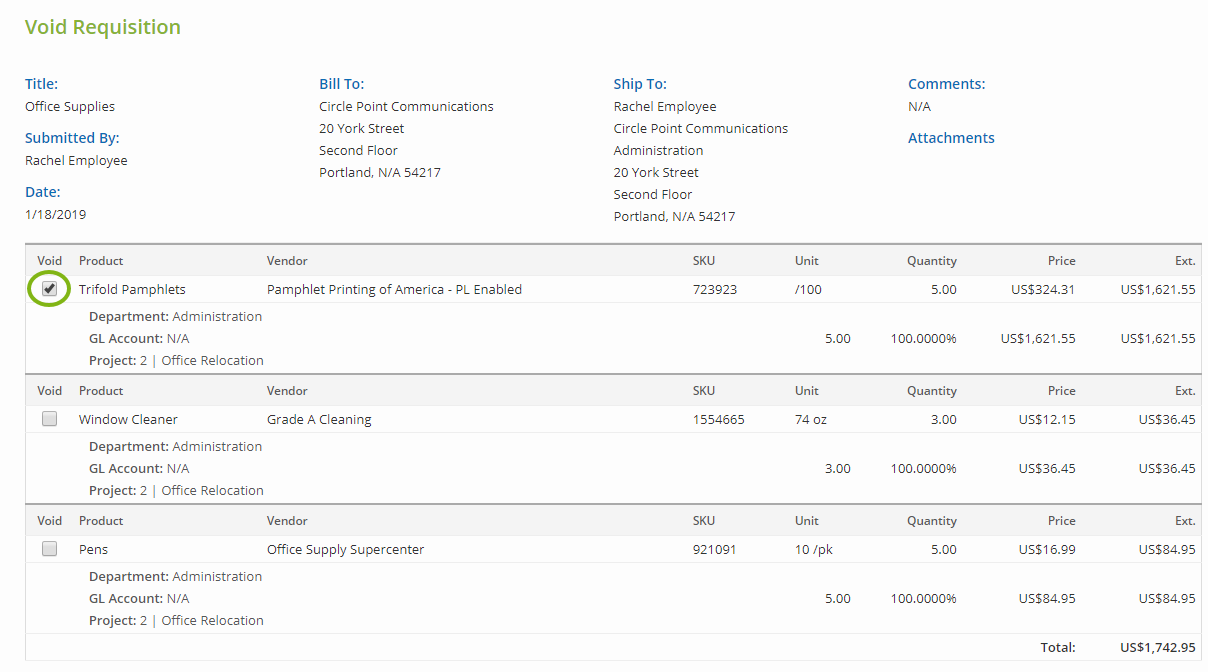
Task: Click the Void Requisition page heading
Action: pyautogui.click(x=102, y=26)
